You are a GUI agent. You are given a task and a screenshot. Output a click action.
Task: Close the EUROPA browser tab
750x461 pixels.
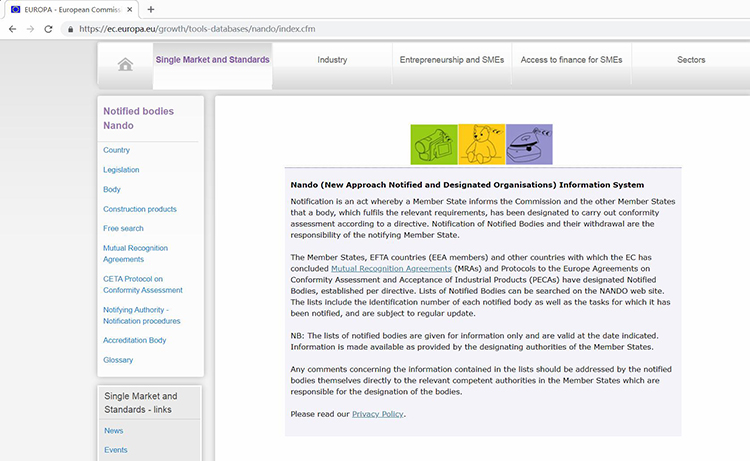coord(130,9)
